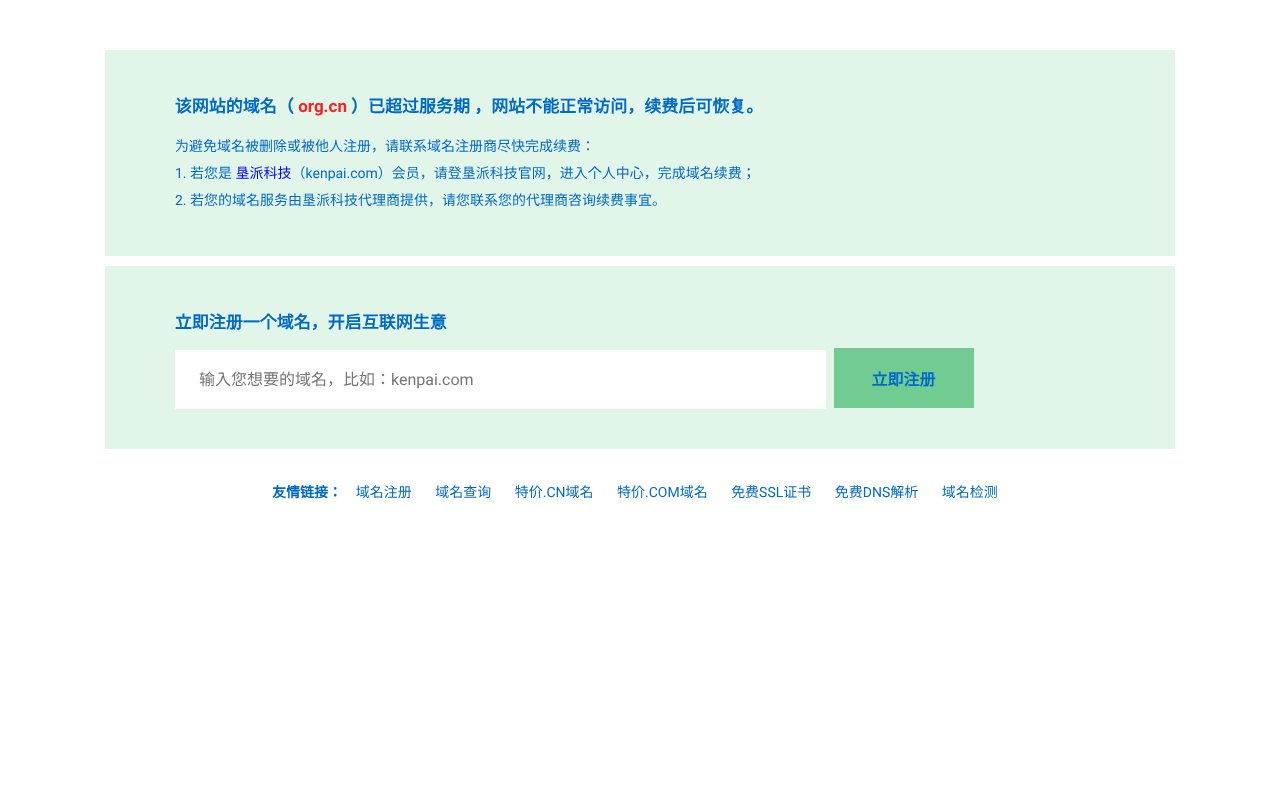Screen dimensions: 1280x800
Task: Open the 免费DNS解析 link
Action: pyautogui.click(x=877, y=491)
